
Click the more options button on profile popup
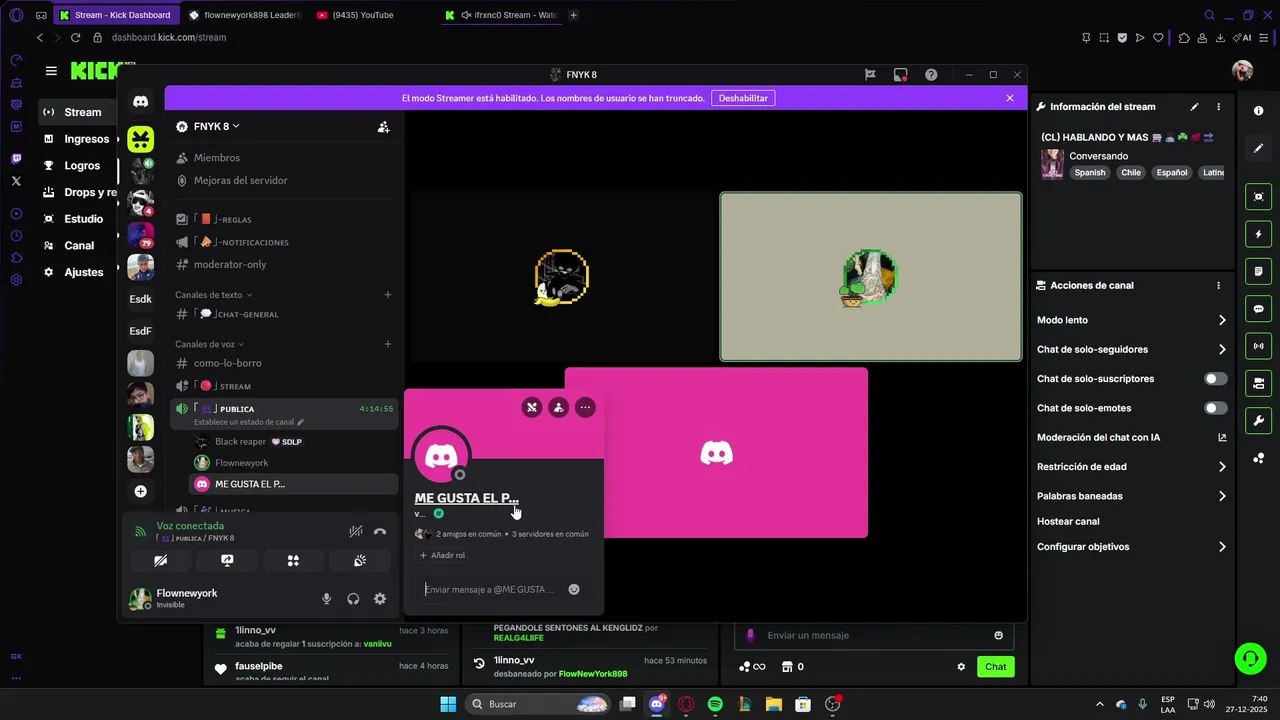tap(585, 407)
